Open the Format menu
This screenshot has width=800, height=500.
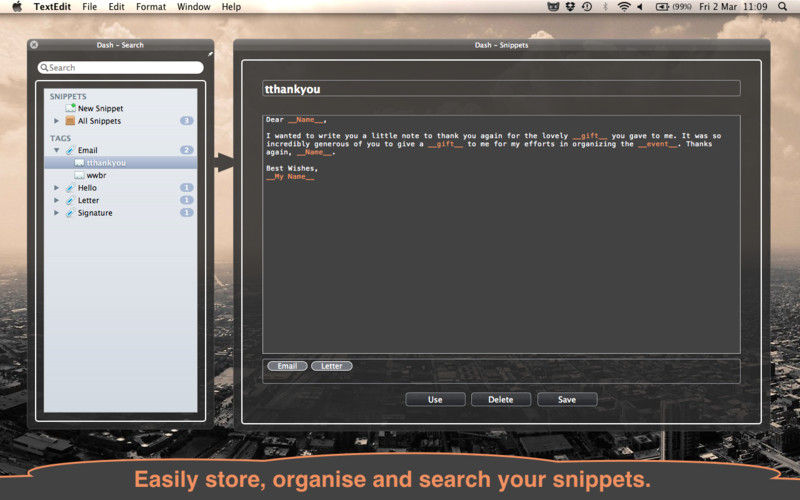click(151, 7)
